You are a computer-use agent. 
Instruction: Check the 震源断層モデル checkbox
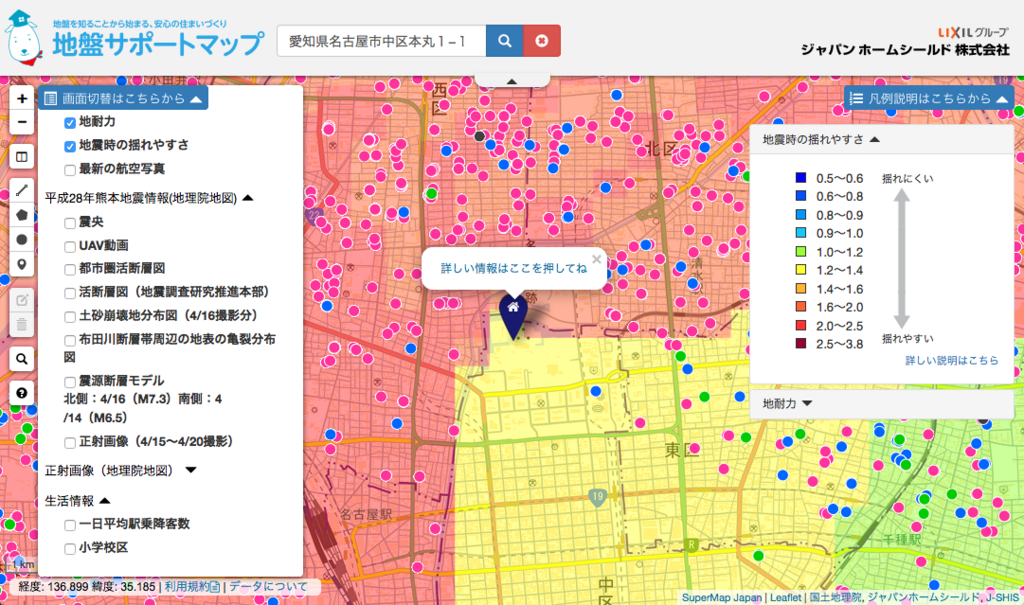pos(70,382)
